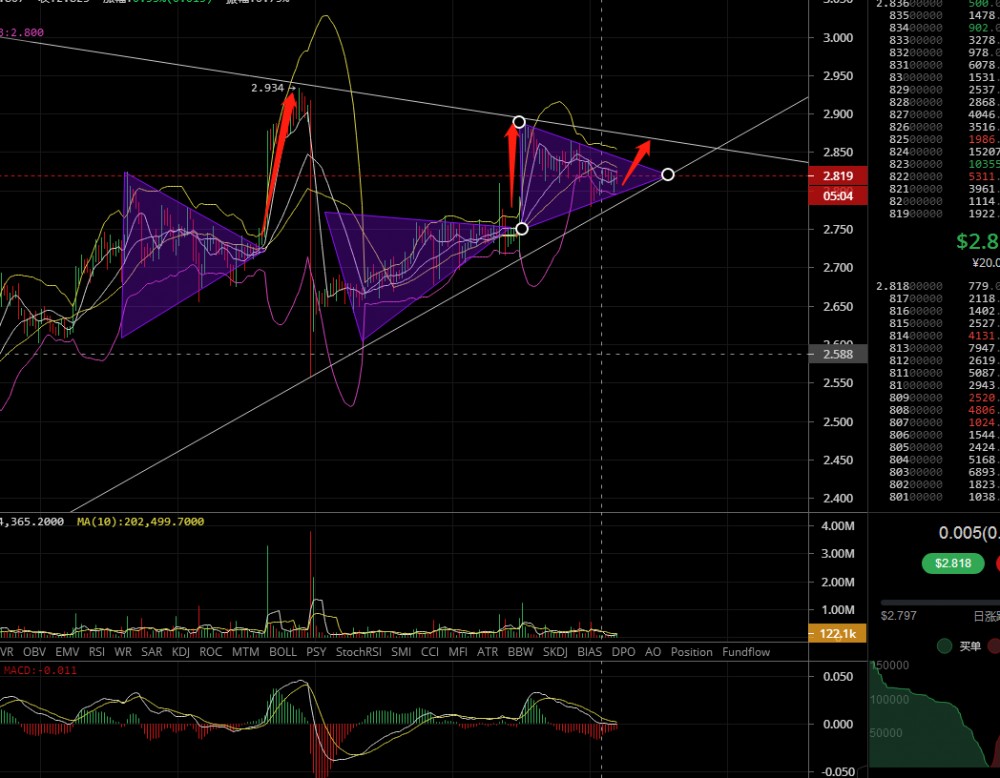Show the Fundflow panel

tap(746, 652)
